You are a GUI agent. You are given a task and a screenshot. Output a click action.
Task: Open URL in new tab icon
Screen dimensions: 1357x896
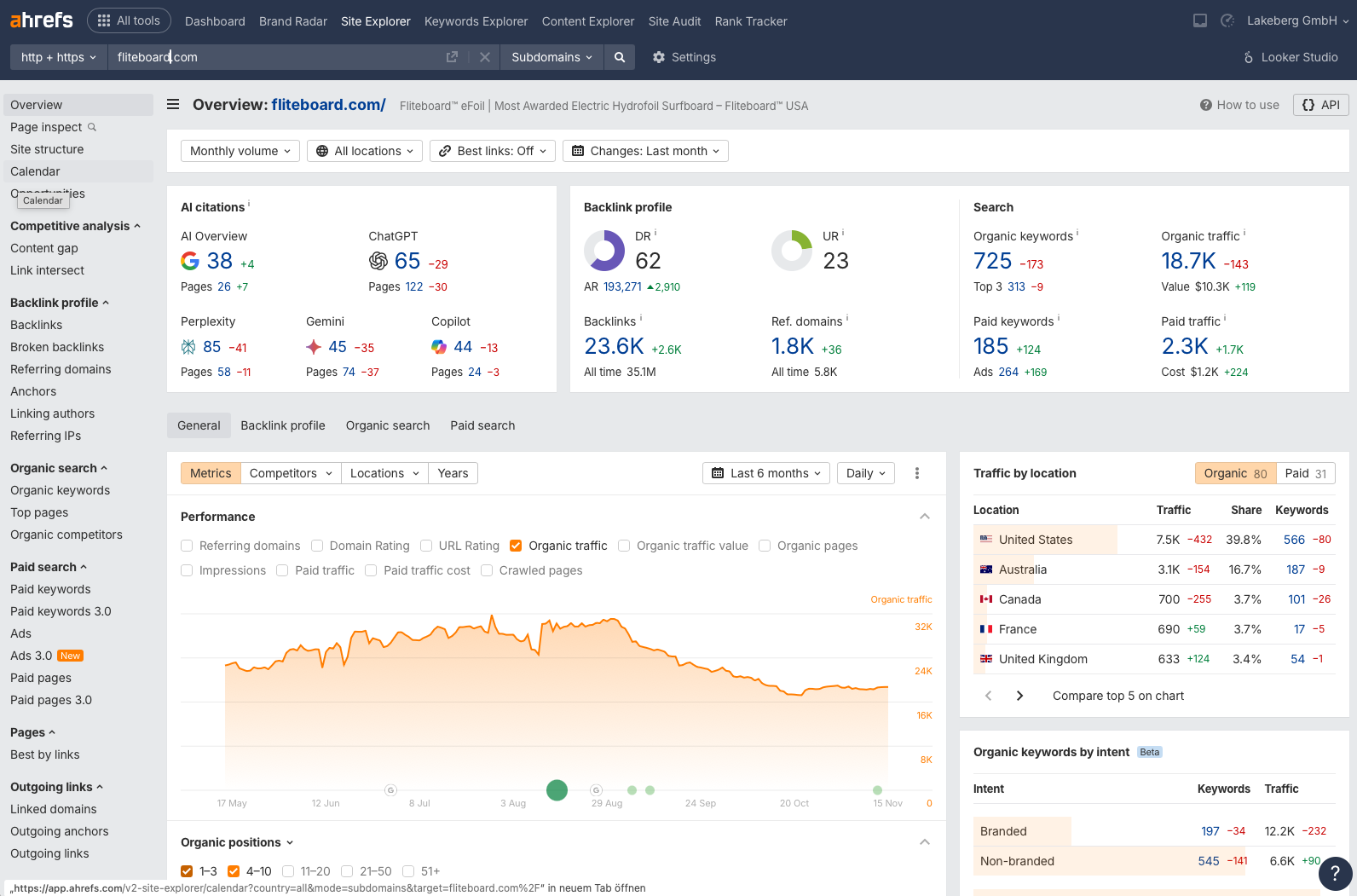pos(452,57)
